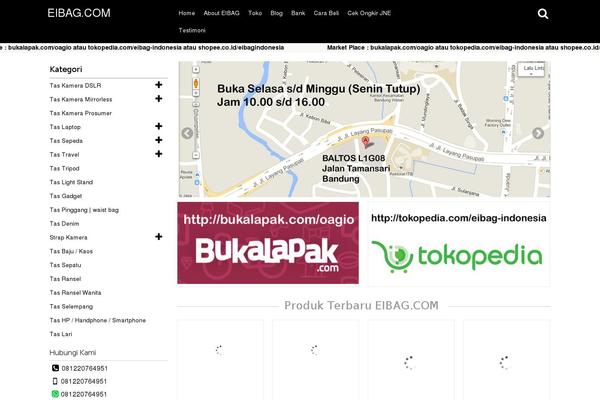Open Tas Gadget category

(65, 196)
